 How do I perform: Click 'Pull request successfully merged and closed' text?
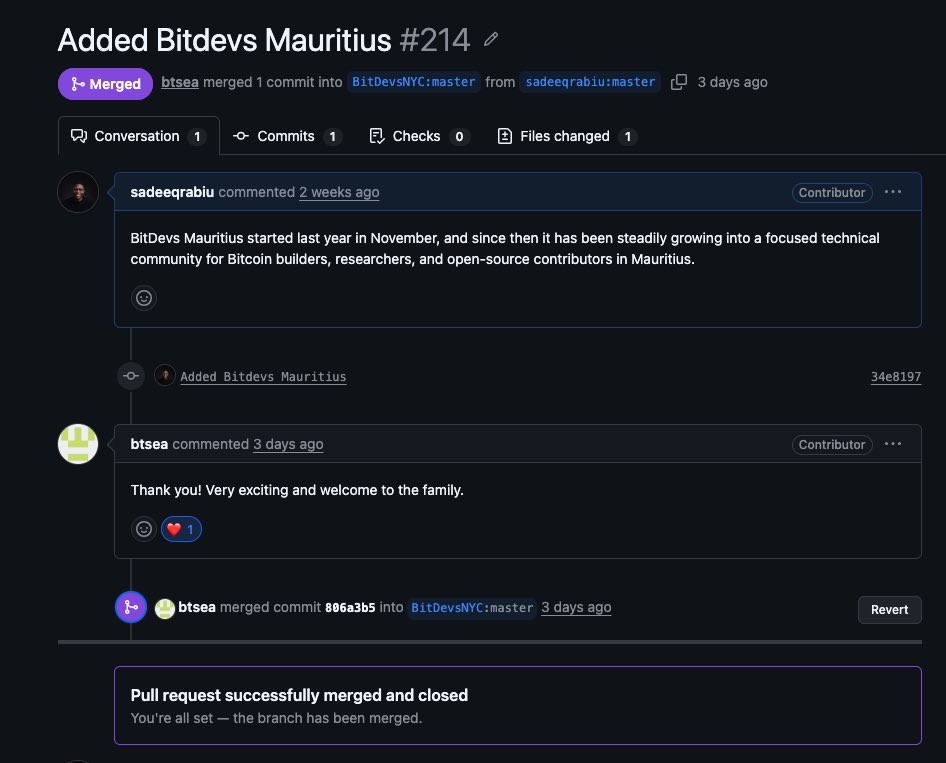pyautogui.click(x=299, y=695)
